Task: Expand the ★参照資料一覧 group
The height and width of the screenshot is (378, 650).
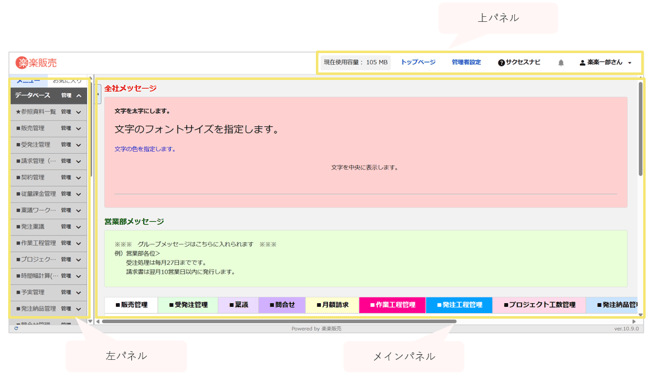Action: coord(79,112)
